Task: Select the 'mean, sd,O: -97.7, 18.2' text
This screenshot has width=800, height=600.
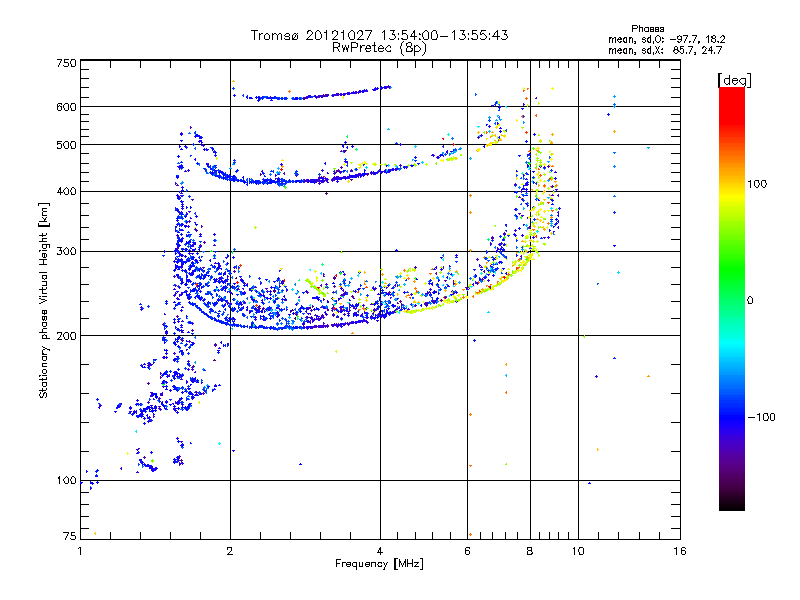Action: coord(666,39)
